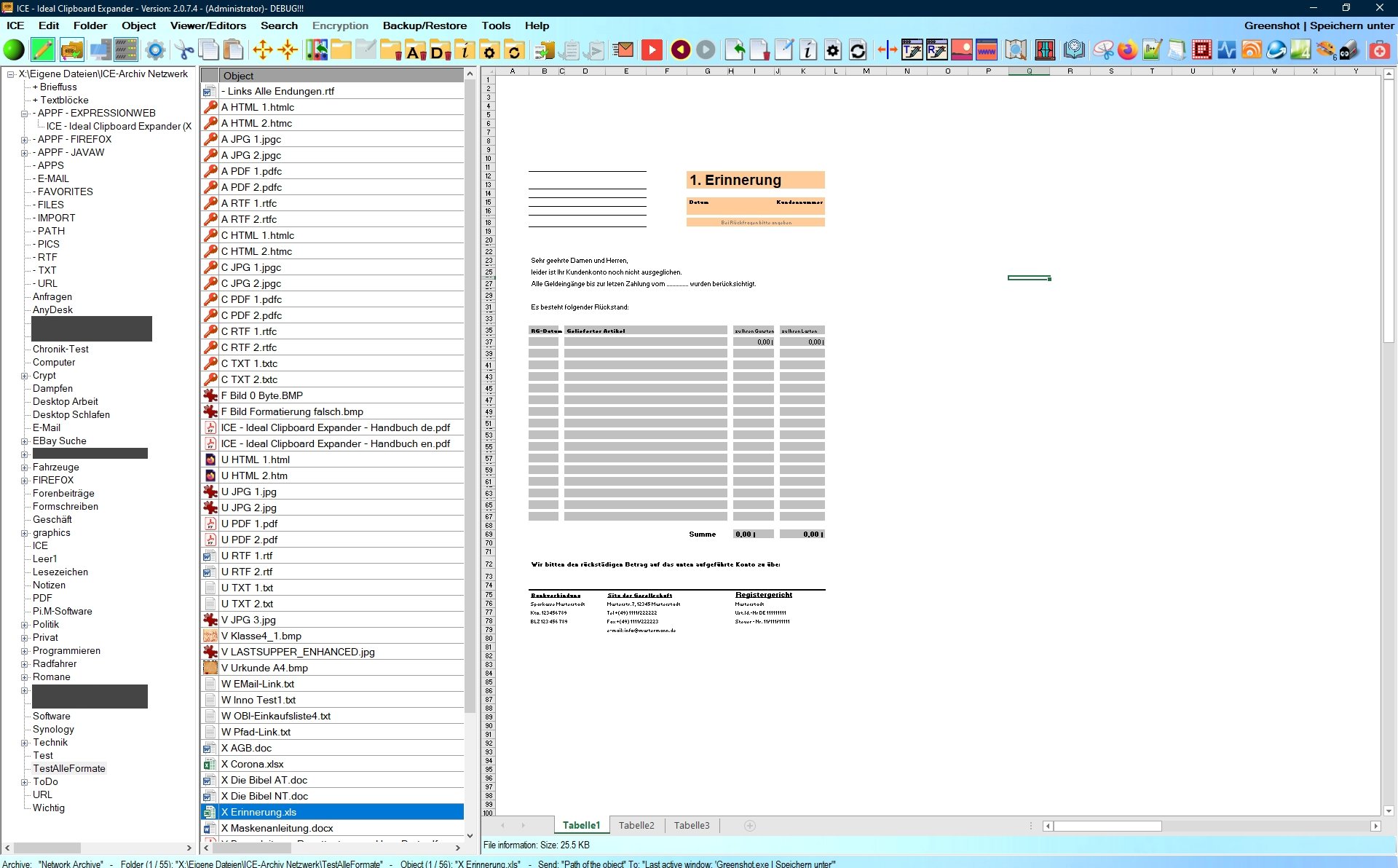Click the RSS feed orange icon
The width and height of the screenshot is (1398, 868).
[x=1252, y=50]
